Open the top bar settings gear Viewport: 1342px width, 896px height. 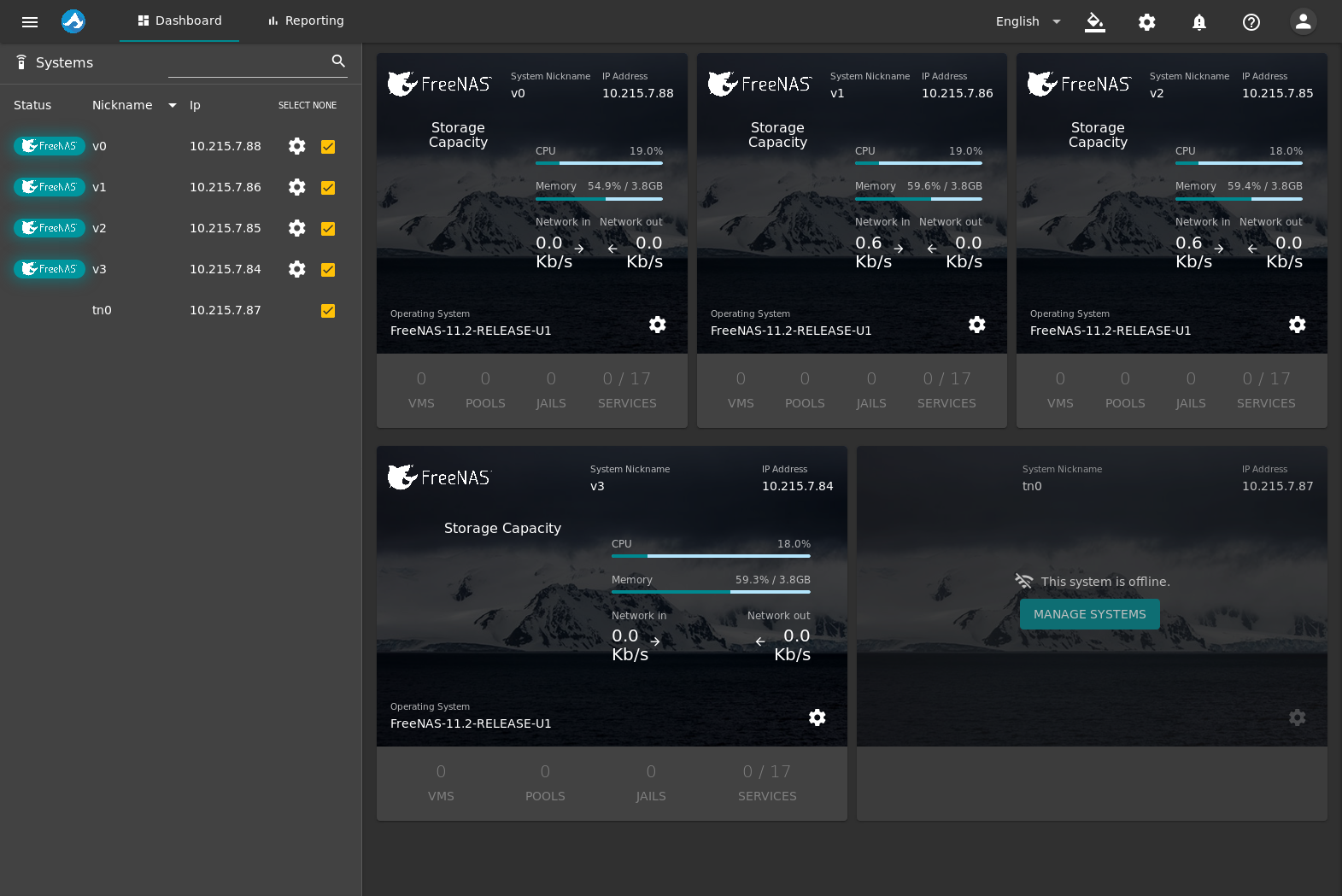pos(1147,22)
